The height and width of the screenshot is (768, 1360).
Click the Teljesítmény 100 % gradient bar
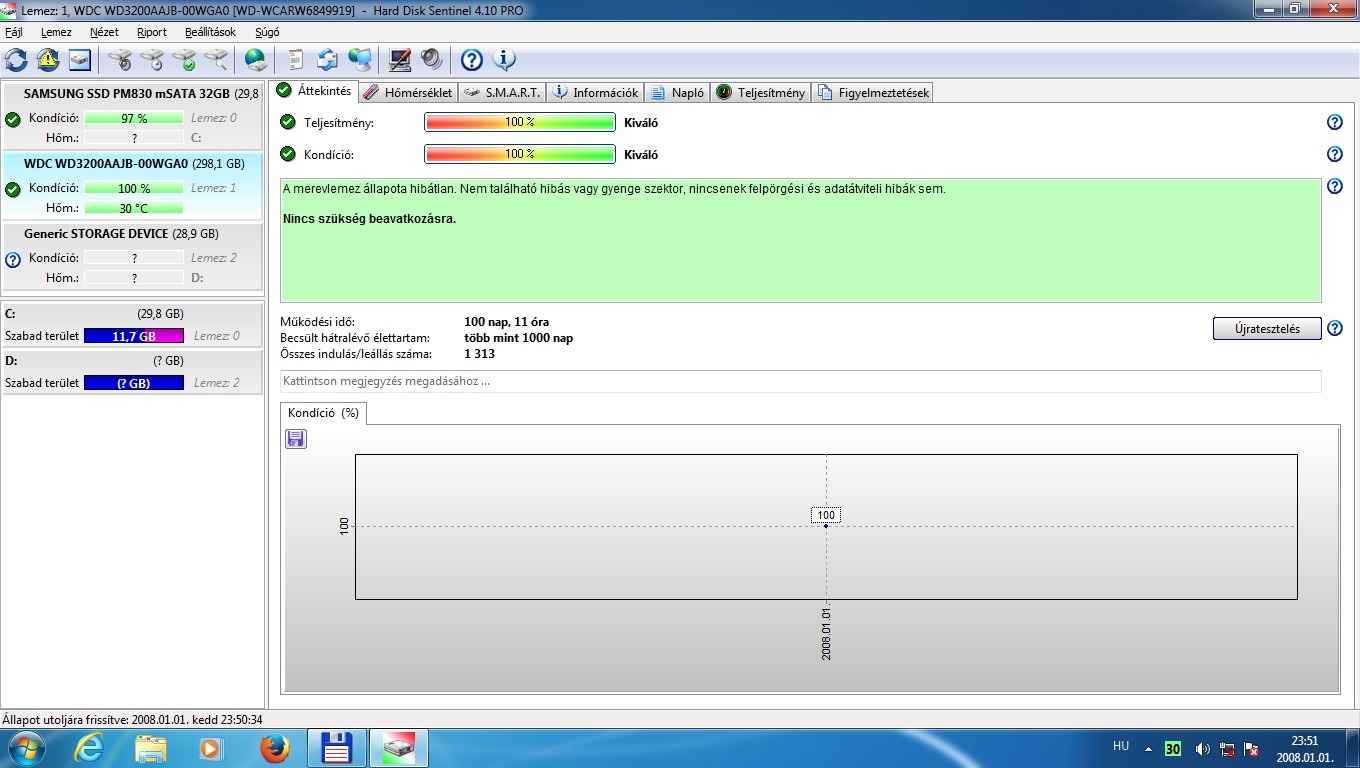click(520, 122)
